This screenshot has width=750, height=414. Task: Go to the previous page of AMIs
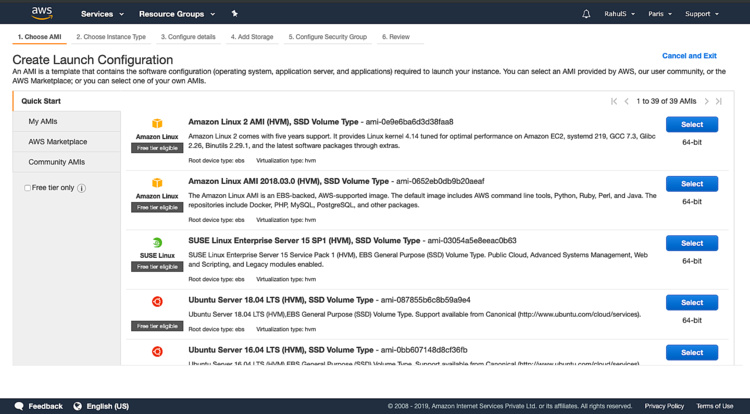(x=627, y=101)
